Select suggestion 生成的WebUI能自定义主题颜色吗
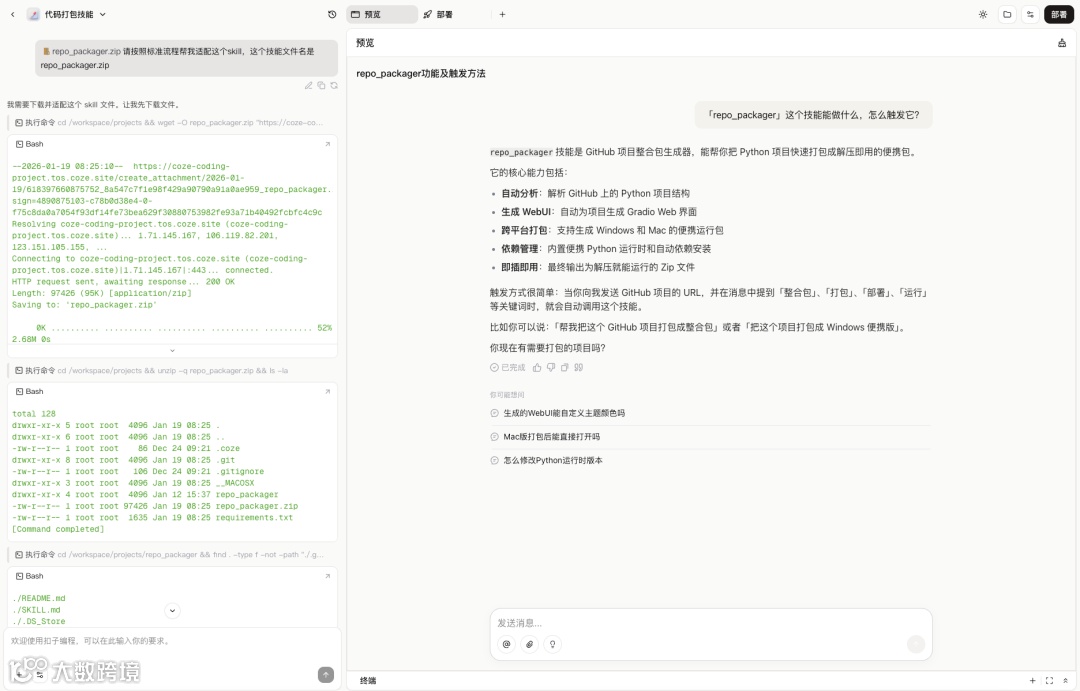The height and width of the screenshot is (691, 1080). (x=563, y=413)
